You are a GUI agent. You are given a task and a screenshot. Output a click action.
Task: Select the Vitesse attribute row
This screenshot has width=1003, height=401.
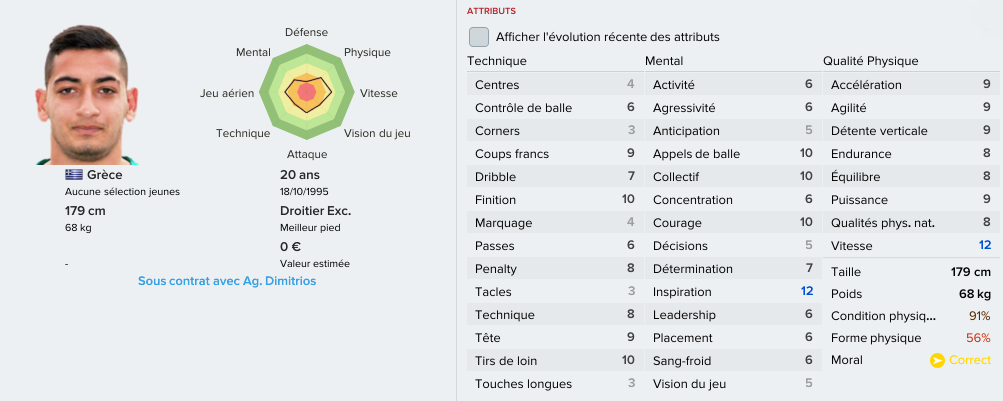(911, 246)
